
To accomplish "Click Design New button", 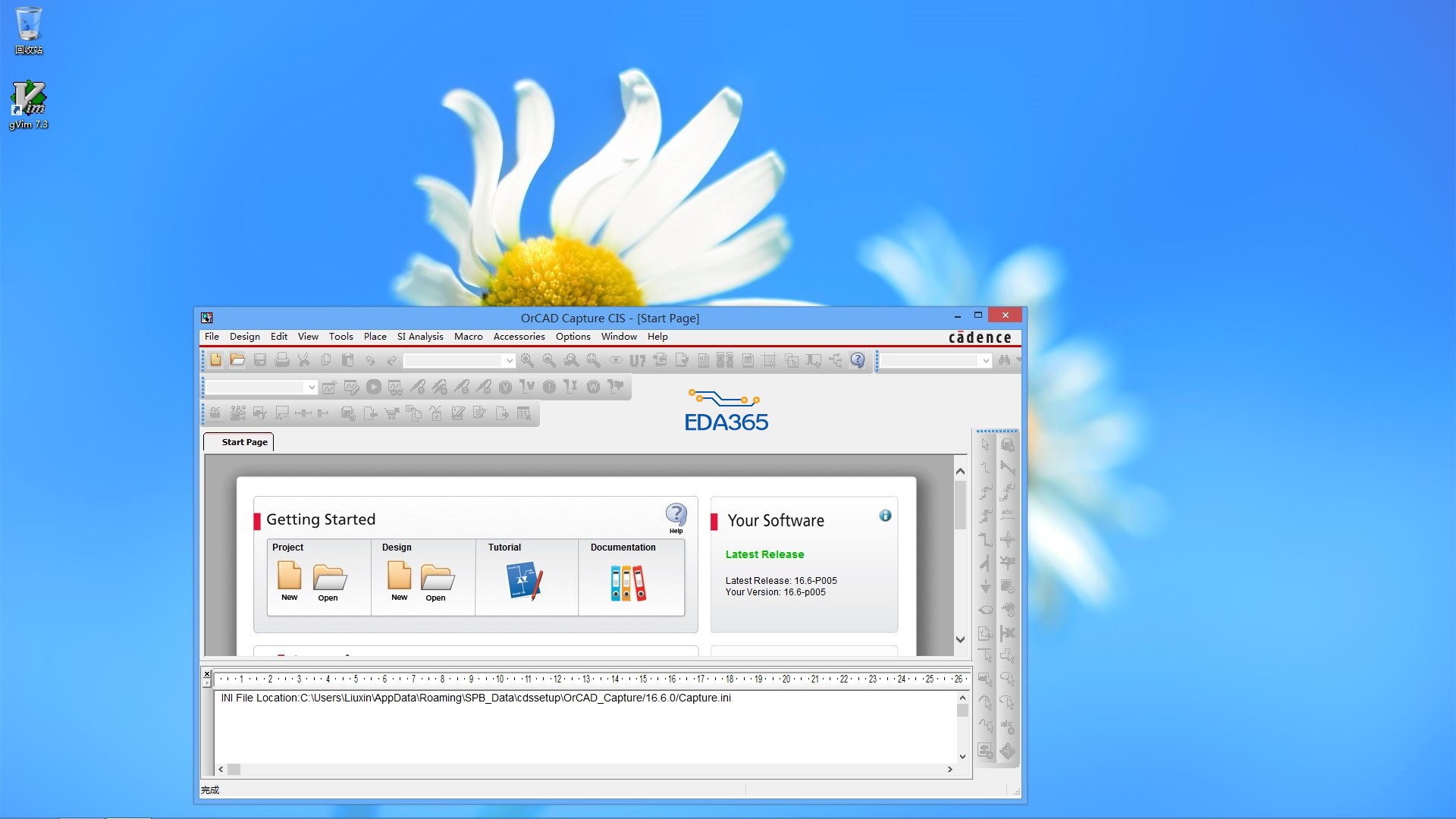I will tap(399, 581).
